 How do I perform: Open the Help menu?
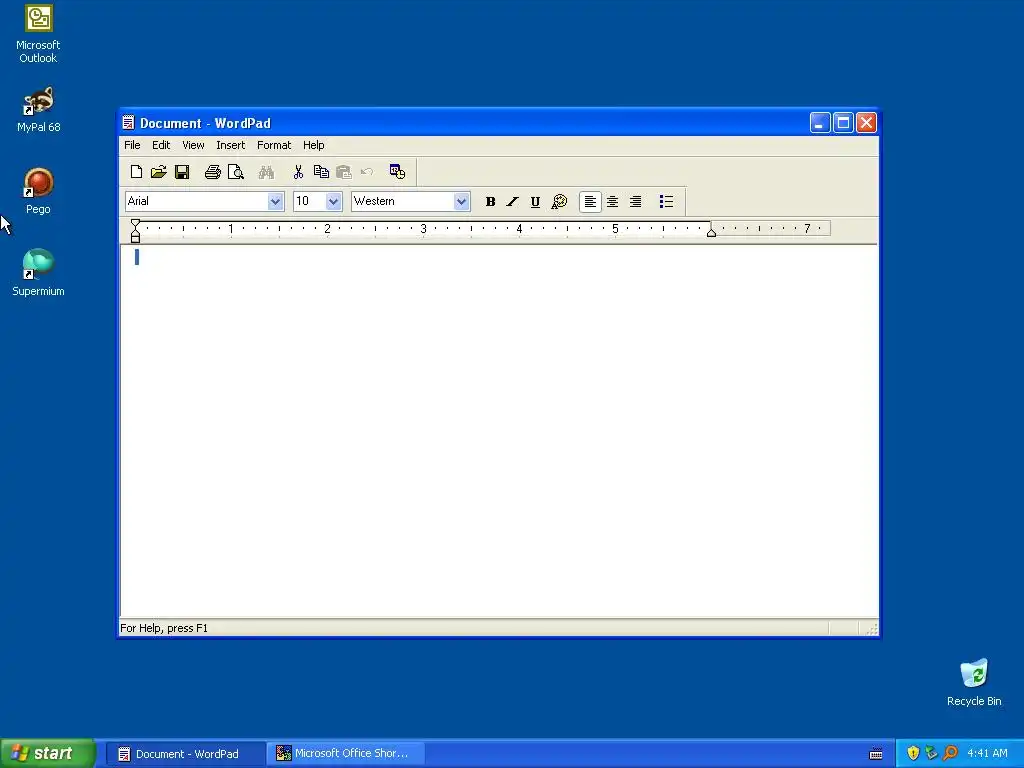click(x=313, y=145)
